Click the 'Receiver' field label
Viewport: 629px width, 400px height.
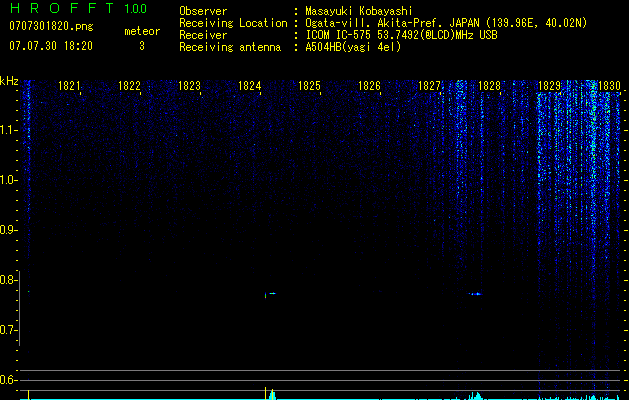tap(203, 35)
